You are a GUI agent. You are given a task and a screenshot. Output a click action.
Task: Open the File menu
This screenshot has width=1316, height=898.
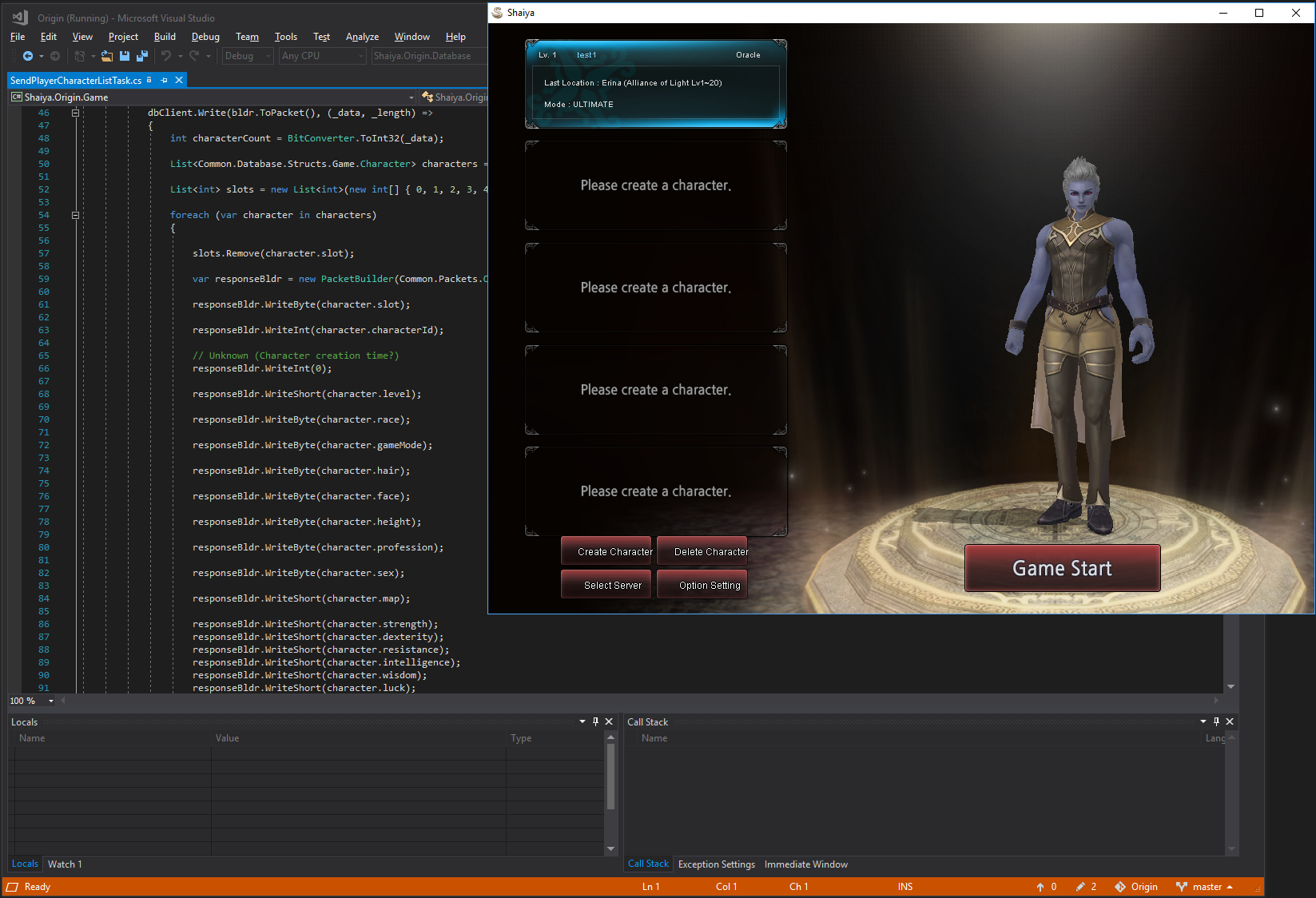coord(18,37)
